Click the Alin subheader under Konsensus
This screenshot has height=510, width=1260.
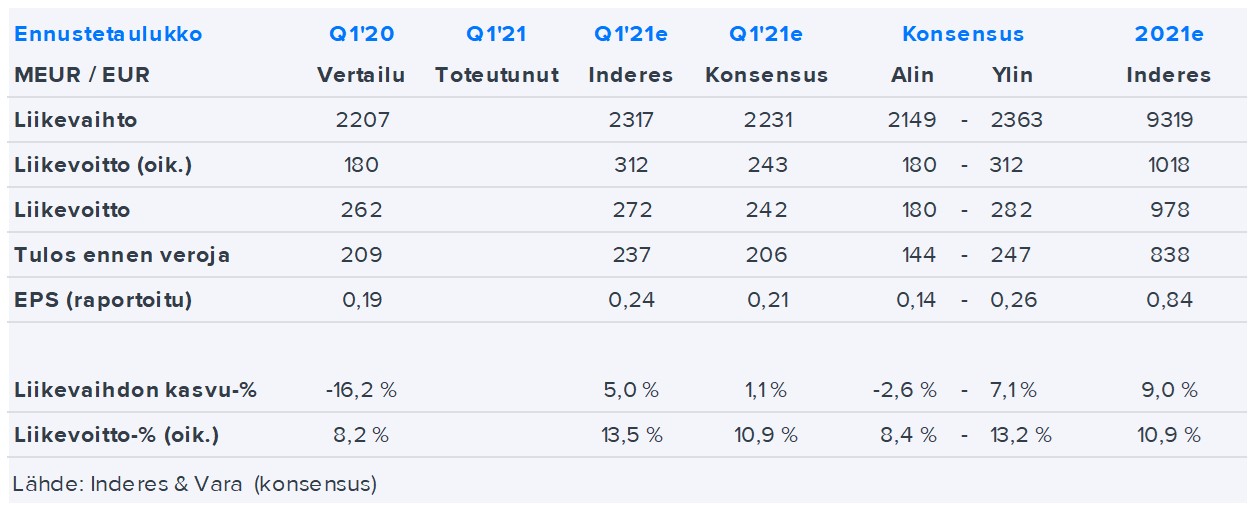(912, 75)
